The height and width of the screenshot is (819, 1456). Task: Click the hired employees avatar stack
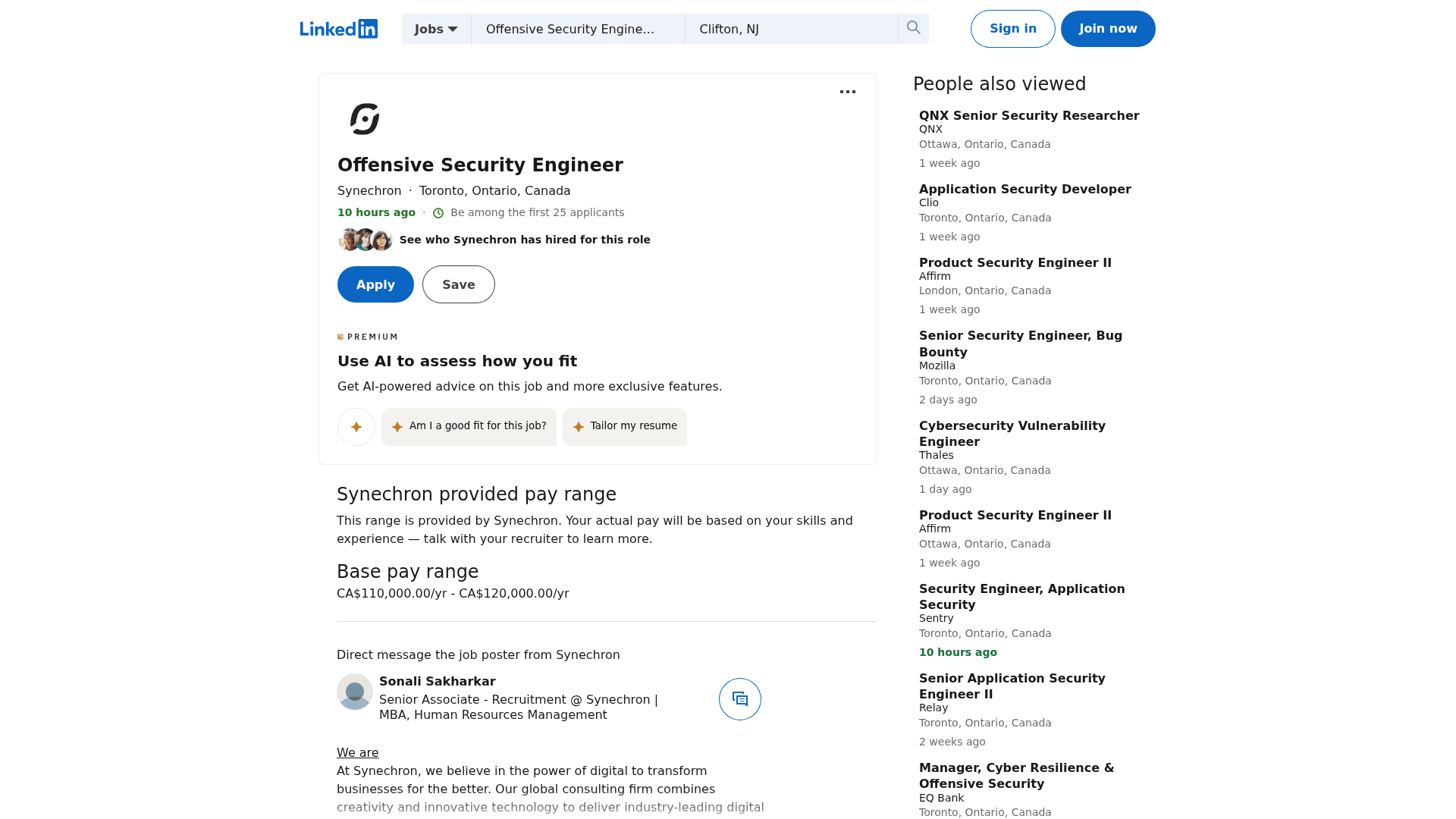pos(366,240)
